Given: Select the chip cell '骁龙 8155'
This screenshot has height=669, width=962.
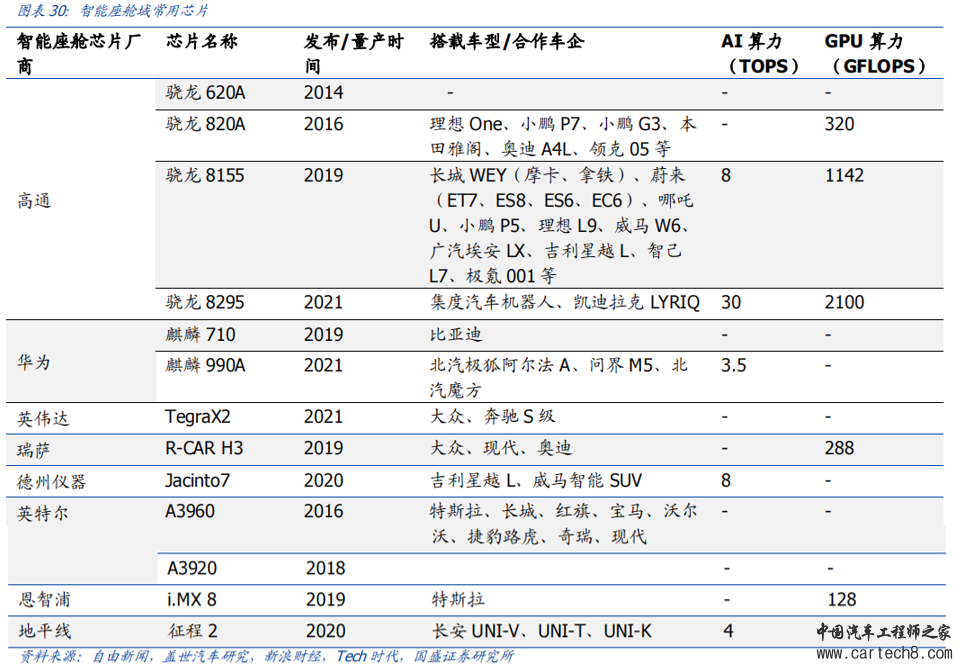Looking at the screenshot, I should (x=205, y=176).
